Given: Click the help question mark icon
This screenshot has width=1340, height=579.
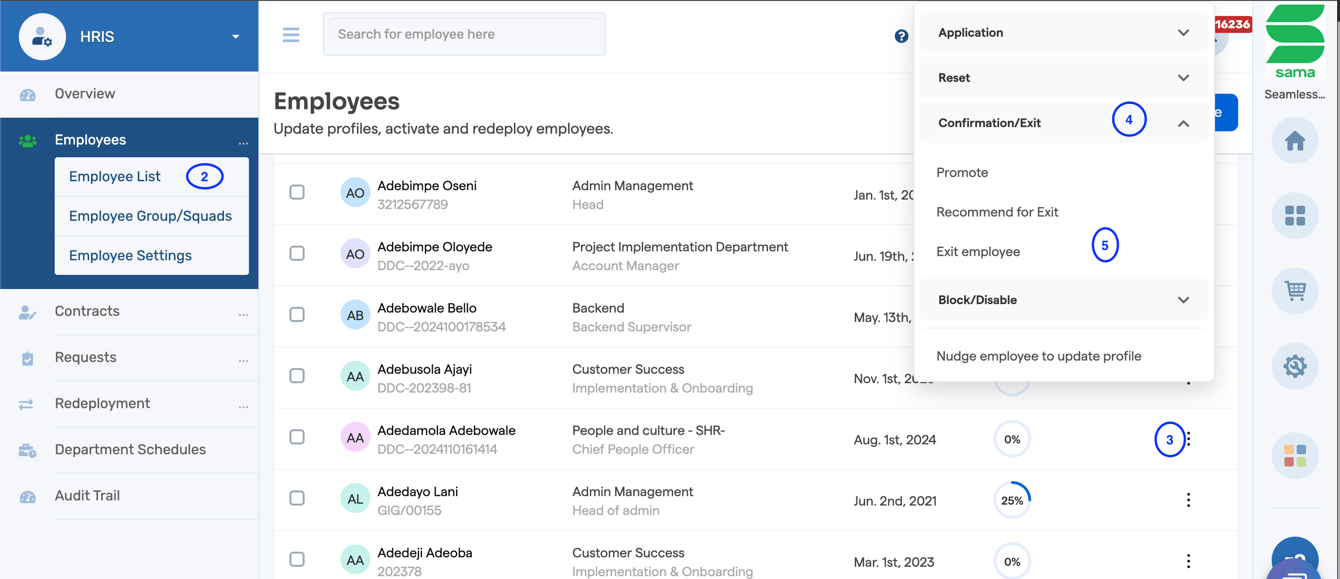Looking at the screenshot, I should (x=901, y=36).
